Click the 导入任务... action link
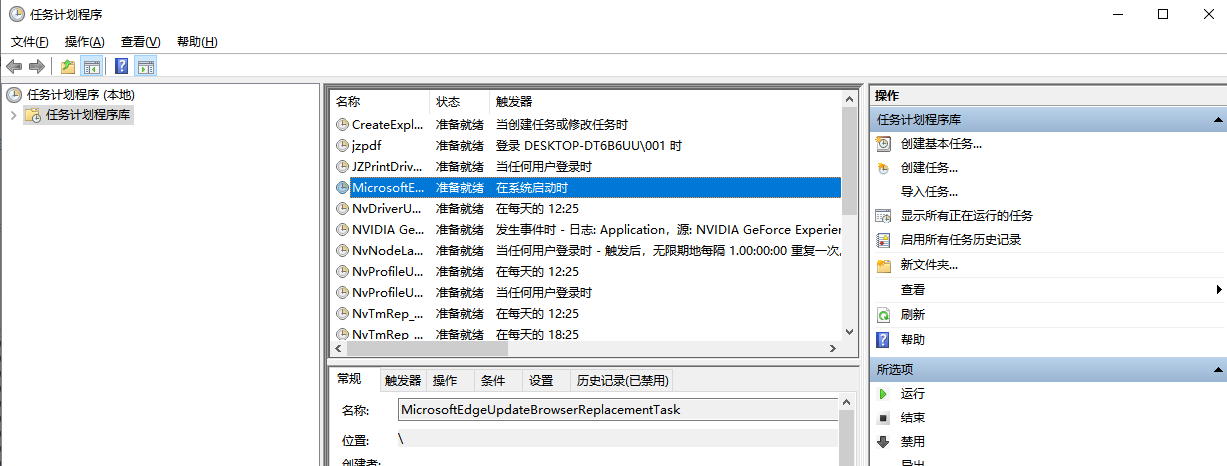The height and width of the screenshot is (466, 1227). (929, 192)
